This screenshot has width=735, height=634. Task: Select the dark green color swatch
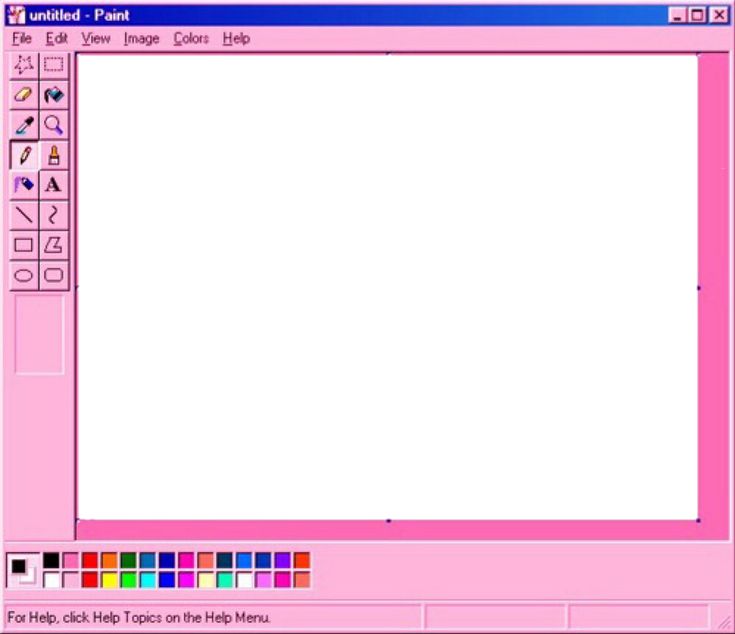click(x=128, y=560)
